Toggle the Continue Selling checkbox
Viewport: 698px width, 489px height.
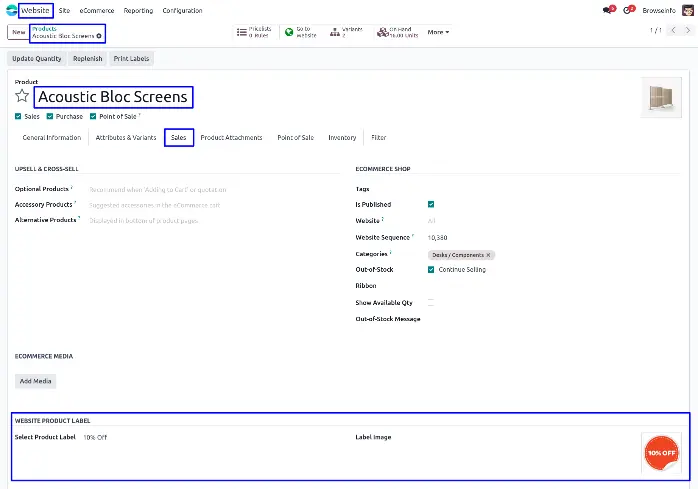[431, 270]
